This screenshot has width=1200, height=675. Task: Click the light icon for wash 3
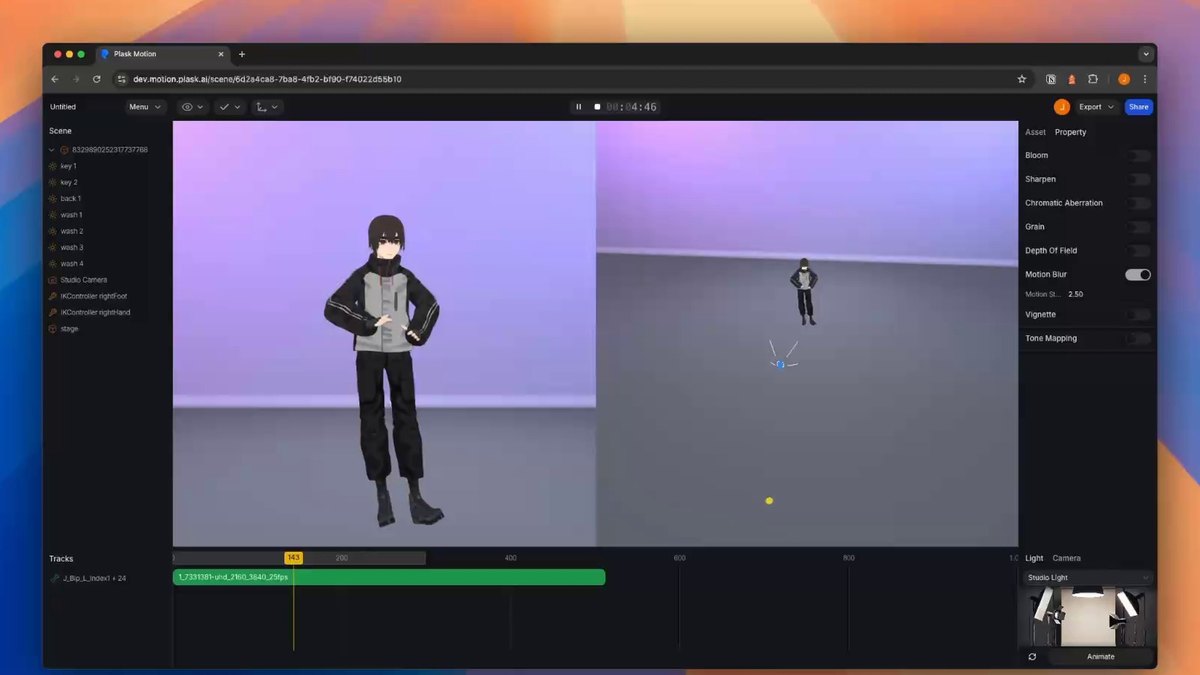52,247
